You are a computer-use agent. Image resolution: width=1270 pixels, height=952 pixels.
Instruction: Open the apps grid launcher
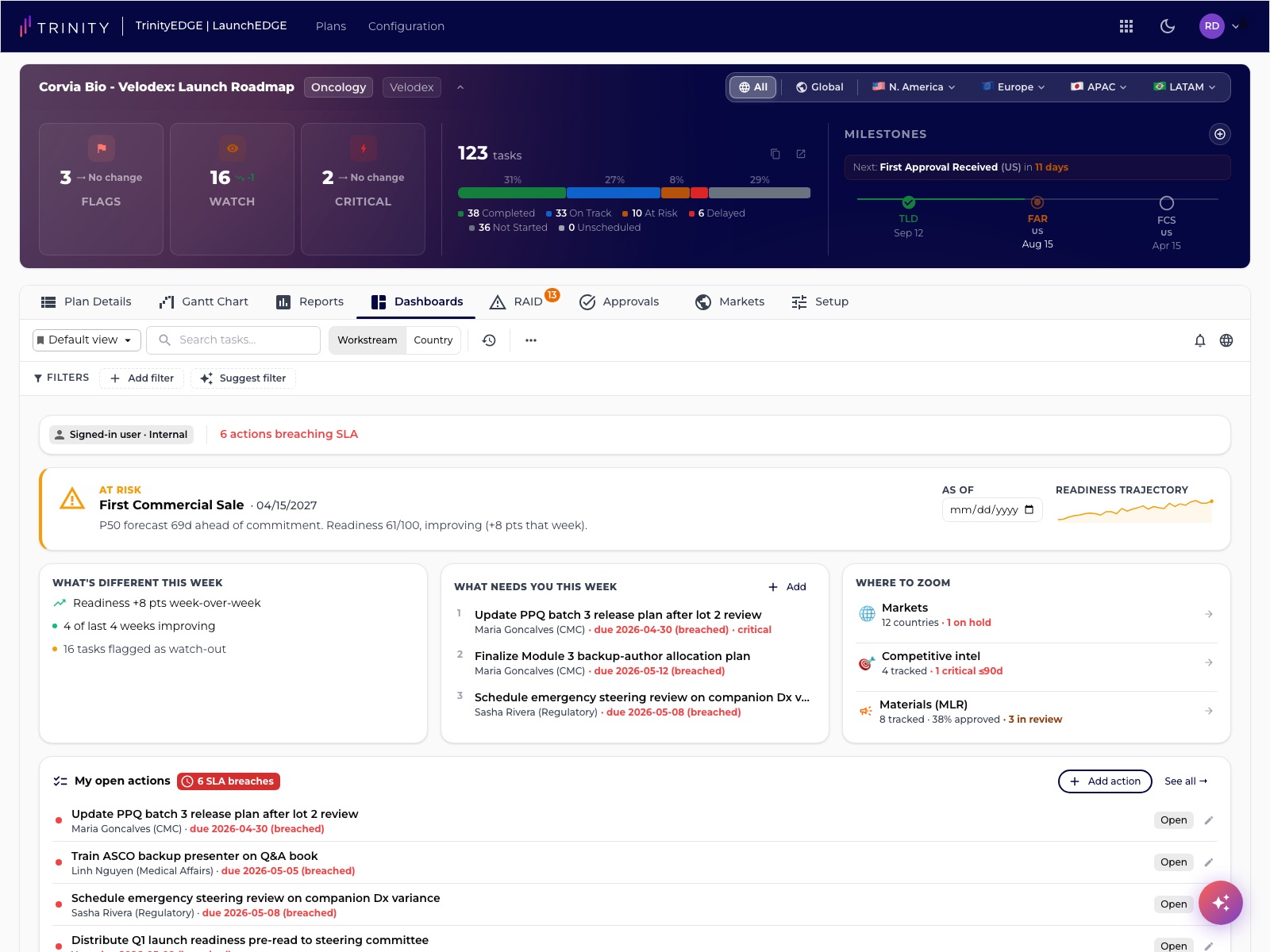(1126, 26)
